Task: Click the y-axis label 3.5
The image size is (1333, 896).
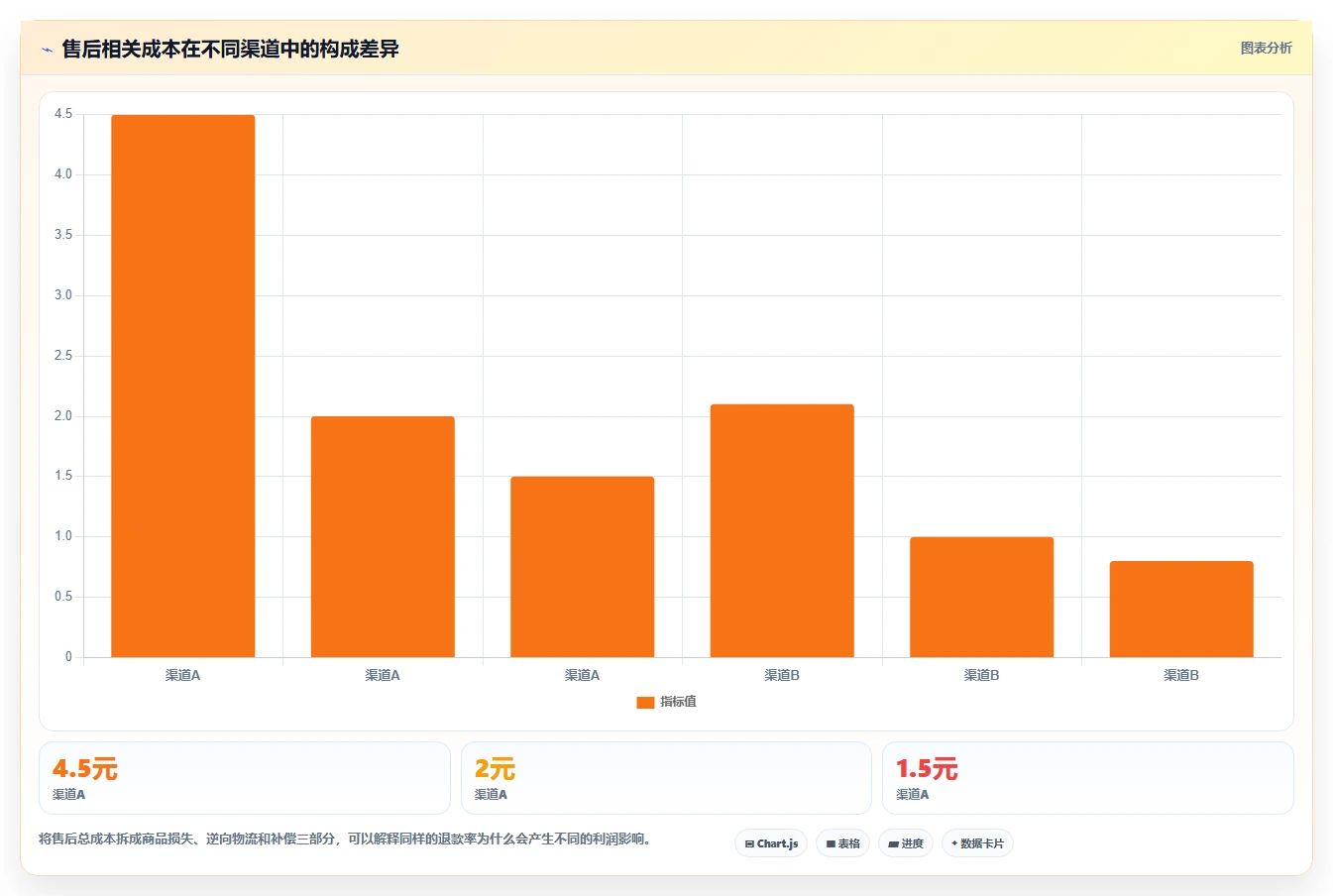Action: click(63, 235)
